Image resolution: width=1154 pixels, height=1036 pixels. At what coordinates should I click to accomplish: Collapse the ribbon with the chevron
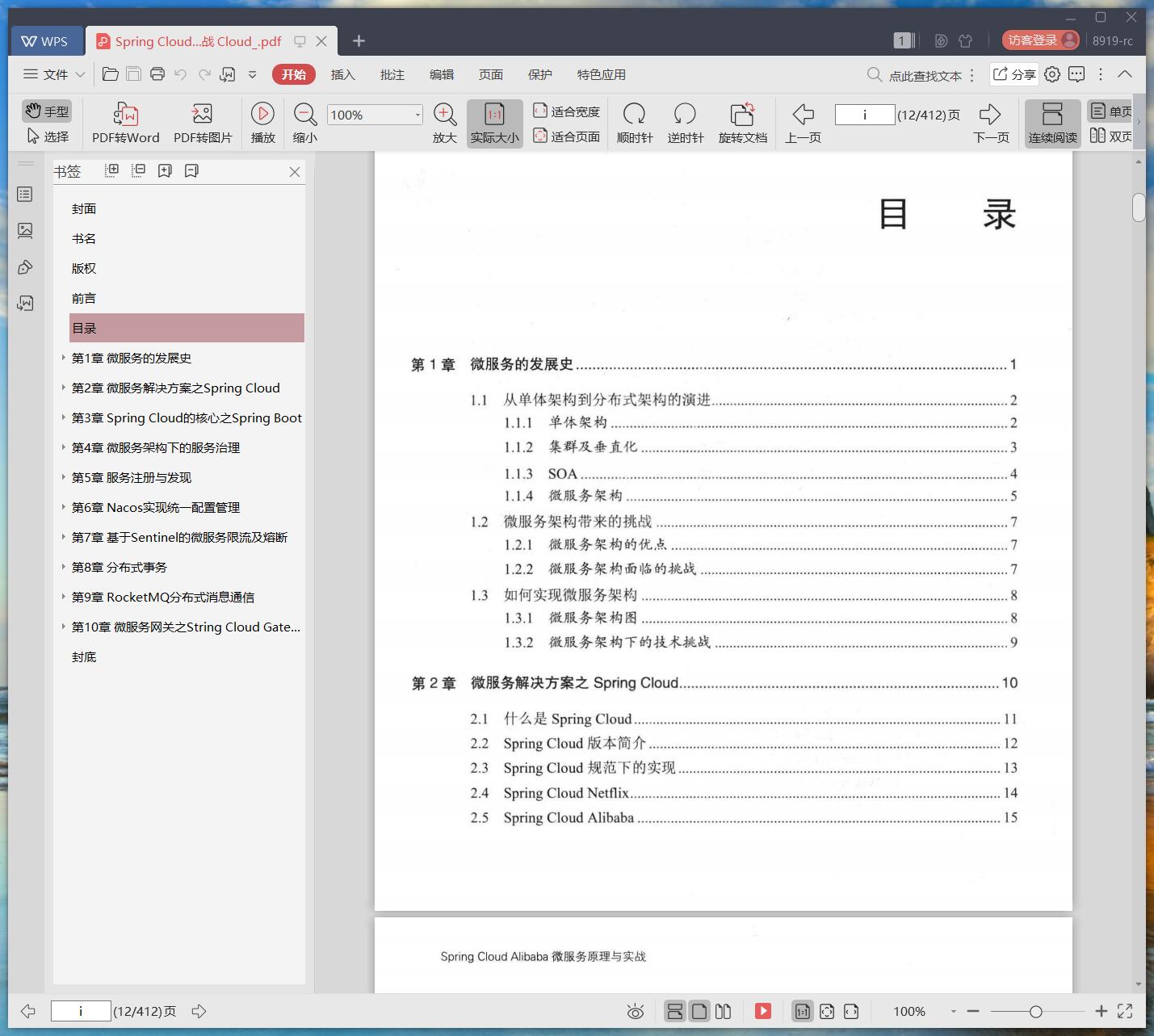(1125, 74)
